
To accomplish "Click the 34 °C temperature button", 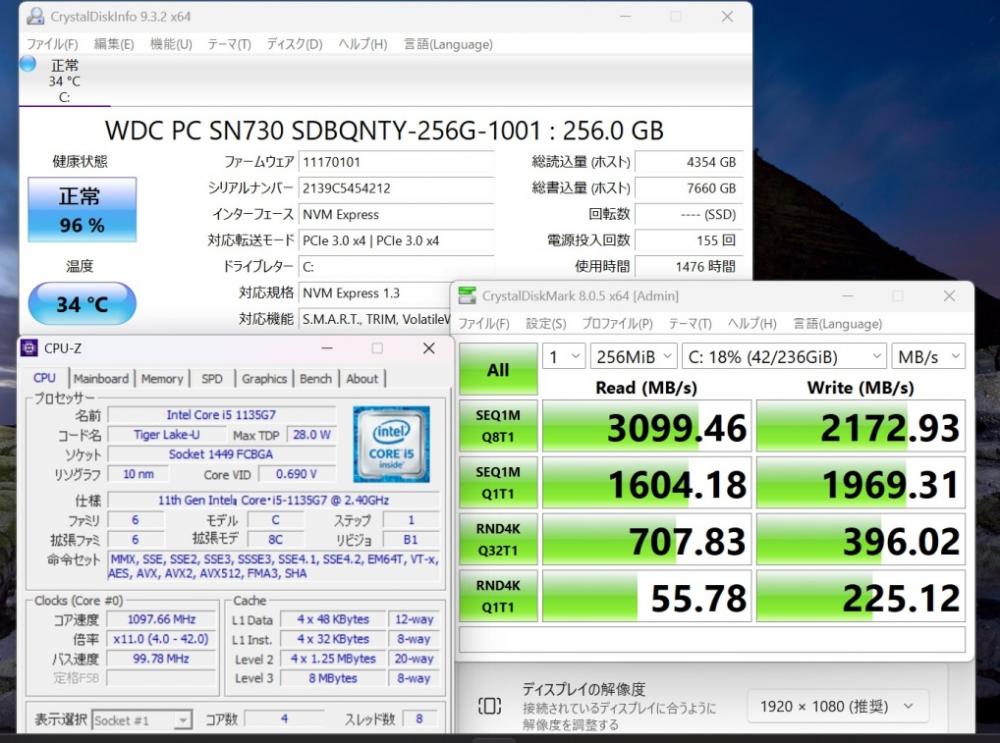I will pyautogui.click(x=82, y=304).
